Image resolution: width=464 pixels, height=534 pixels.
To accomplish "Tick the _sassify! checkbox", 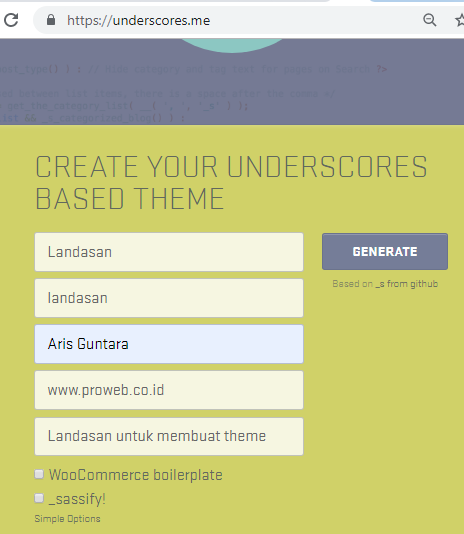I will tap(39, 498).
